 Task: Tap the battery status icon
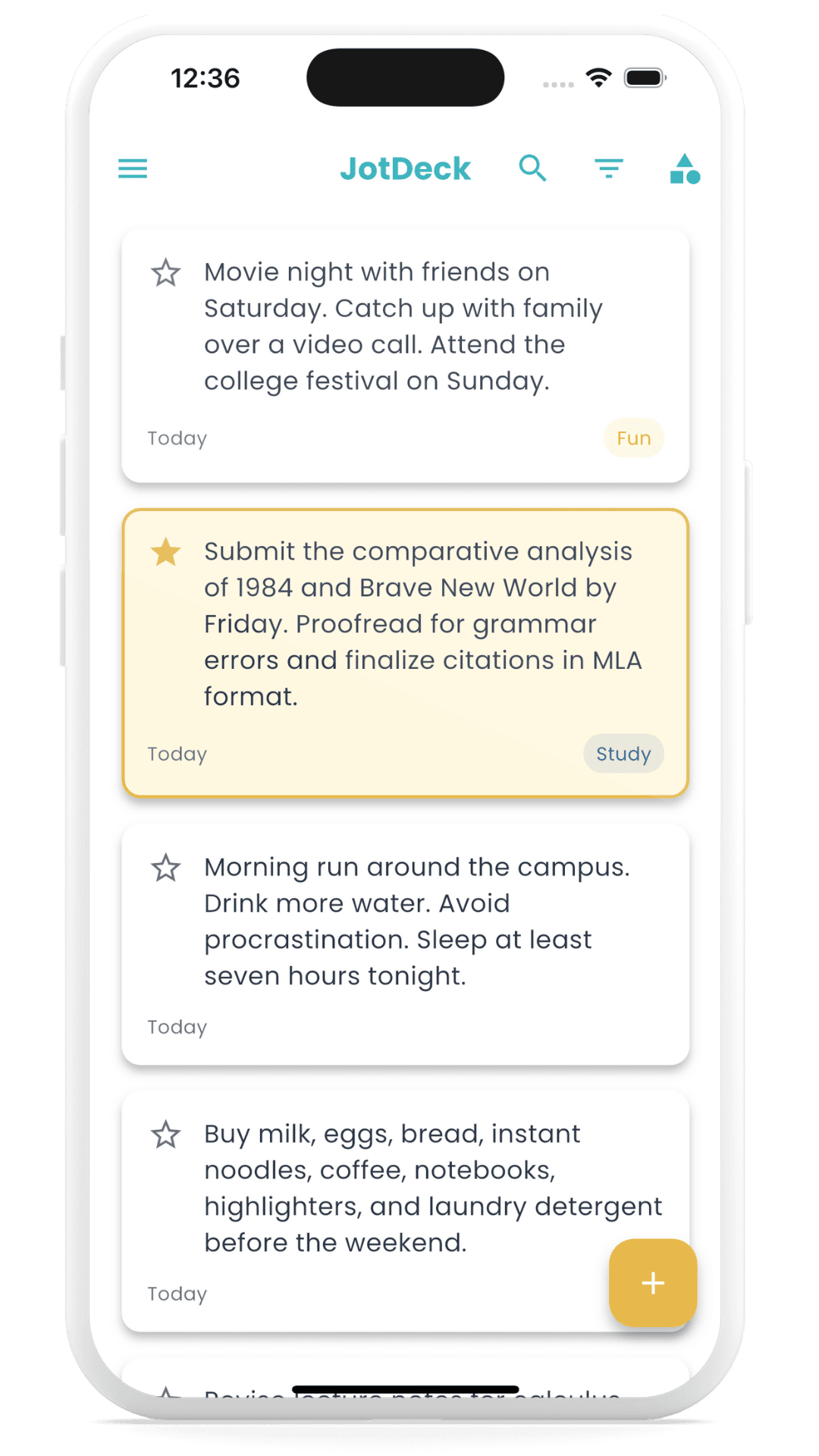click(x=645, y=77)
